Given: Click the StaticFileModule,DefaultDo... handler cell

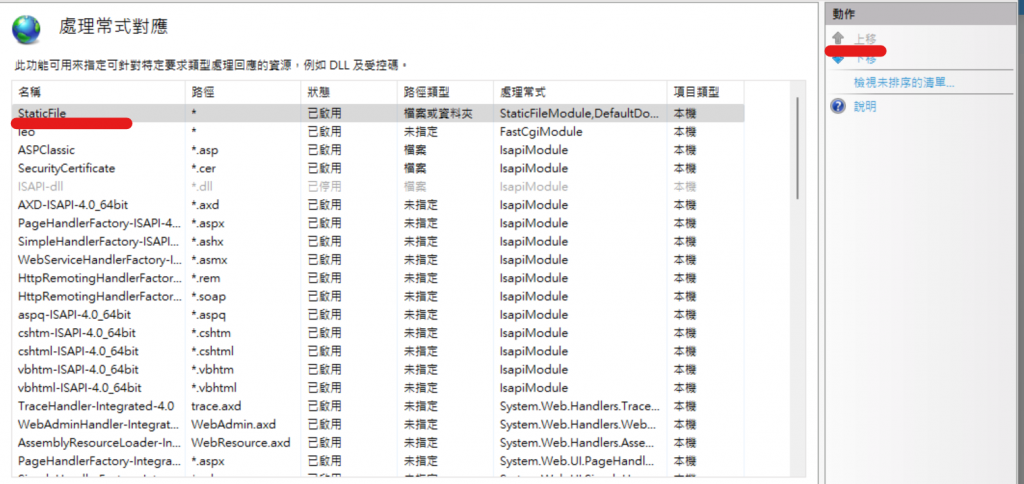Looking at the screenshot, I should click(579, 113).
